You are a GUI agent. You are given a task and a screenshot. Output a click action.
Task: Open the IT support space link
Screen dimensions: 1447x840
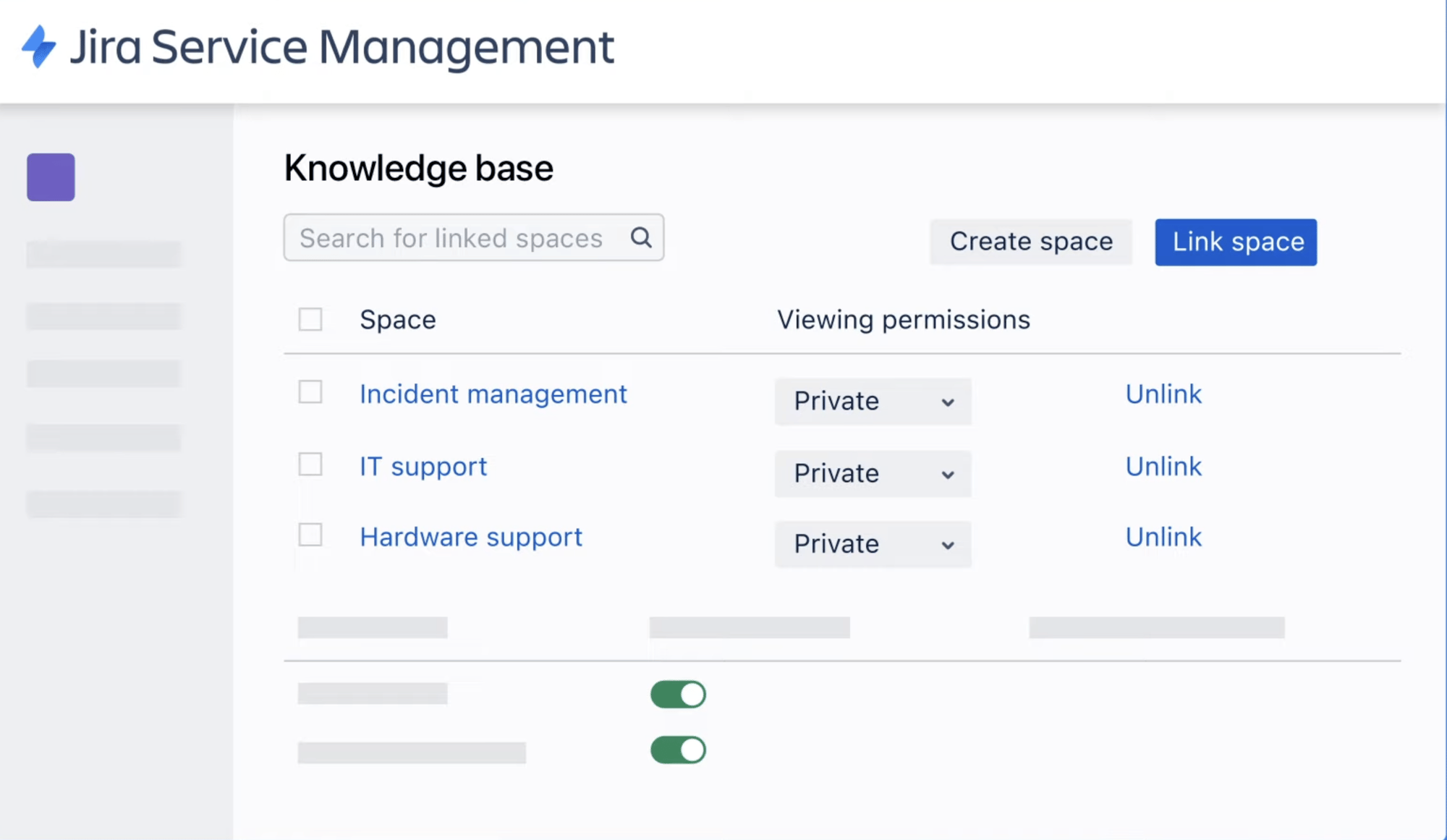(x=423, y=467)
